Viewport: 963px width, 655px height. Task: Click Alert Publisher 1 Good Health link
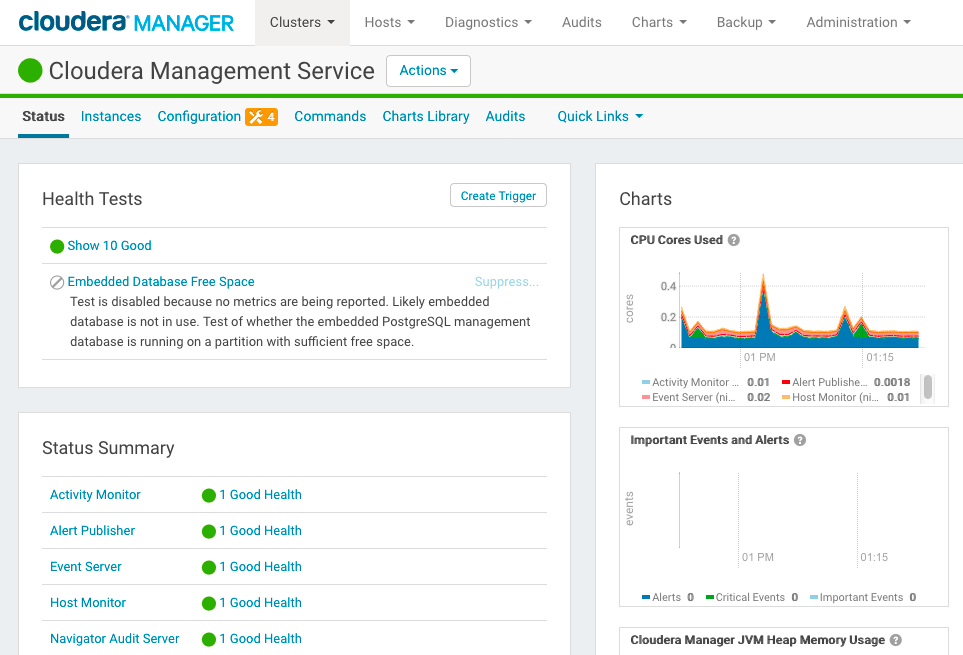pyautogui.click(x=260, y=530)
